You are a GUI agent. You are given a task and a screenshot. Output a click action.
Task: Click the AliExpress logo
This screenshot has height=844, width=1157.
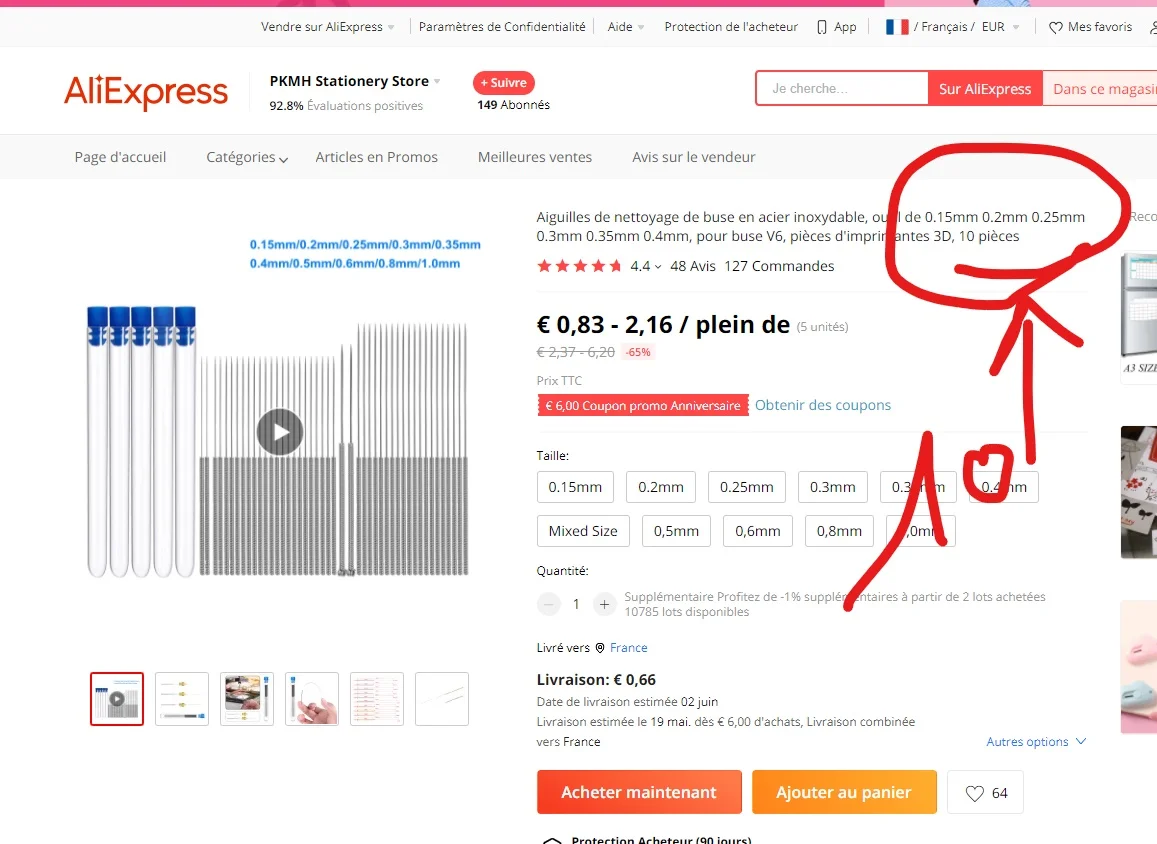point(146,91)
